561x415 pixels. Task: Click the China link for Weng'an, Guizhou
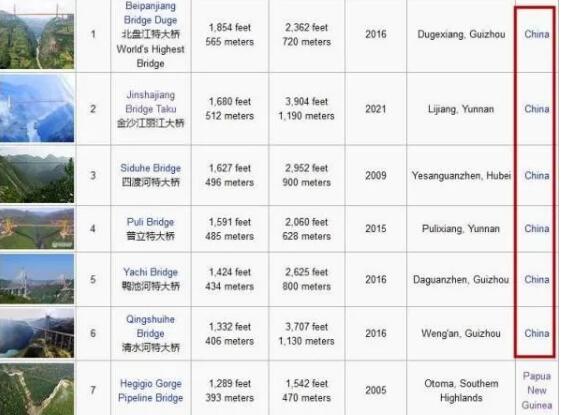[536, 333]
